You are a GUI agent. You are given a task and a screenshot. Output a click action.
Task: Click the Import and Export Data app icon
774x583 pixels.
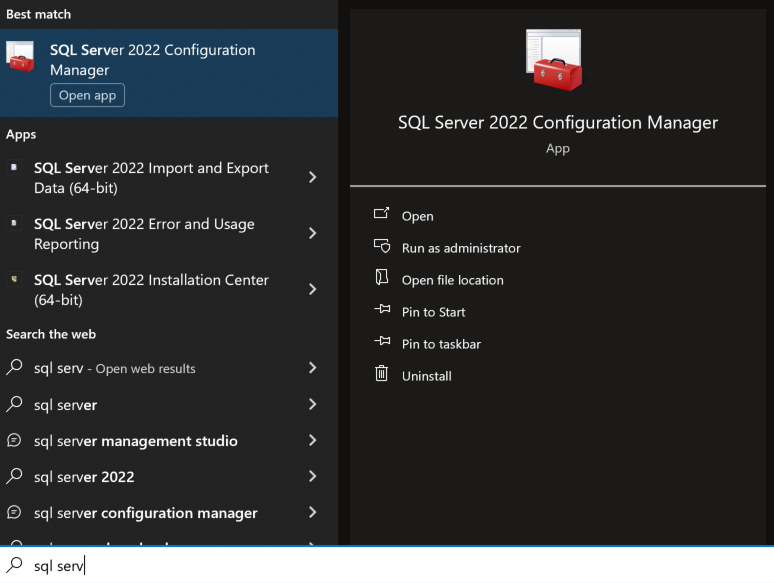[x=14, y=167]
